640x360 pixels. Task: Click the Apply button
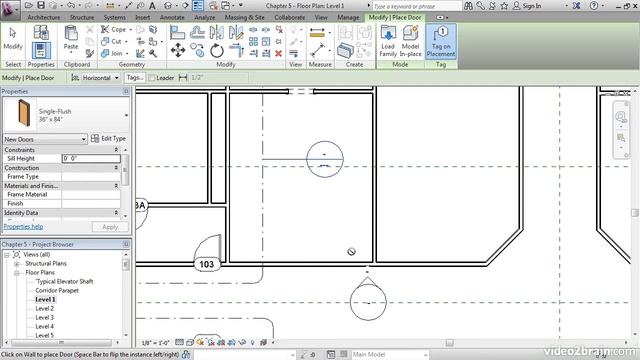(110, 227)
